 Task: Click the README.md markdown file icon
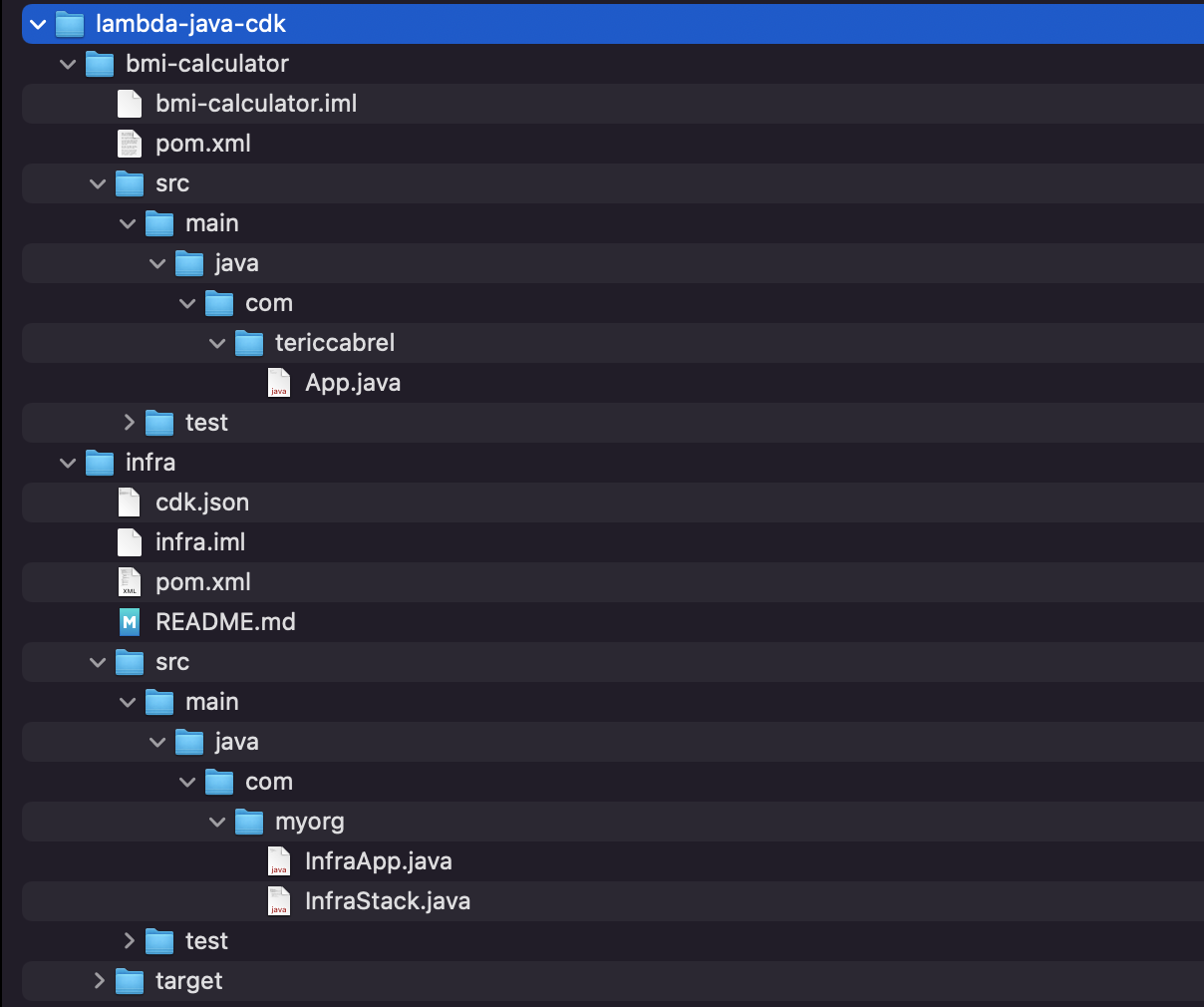[x=130, y=622]
